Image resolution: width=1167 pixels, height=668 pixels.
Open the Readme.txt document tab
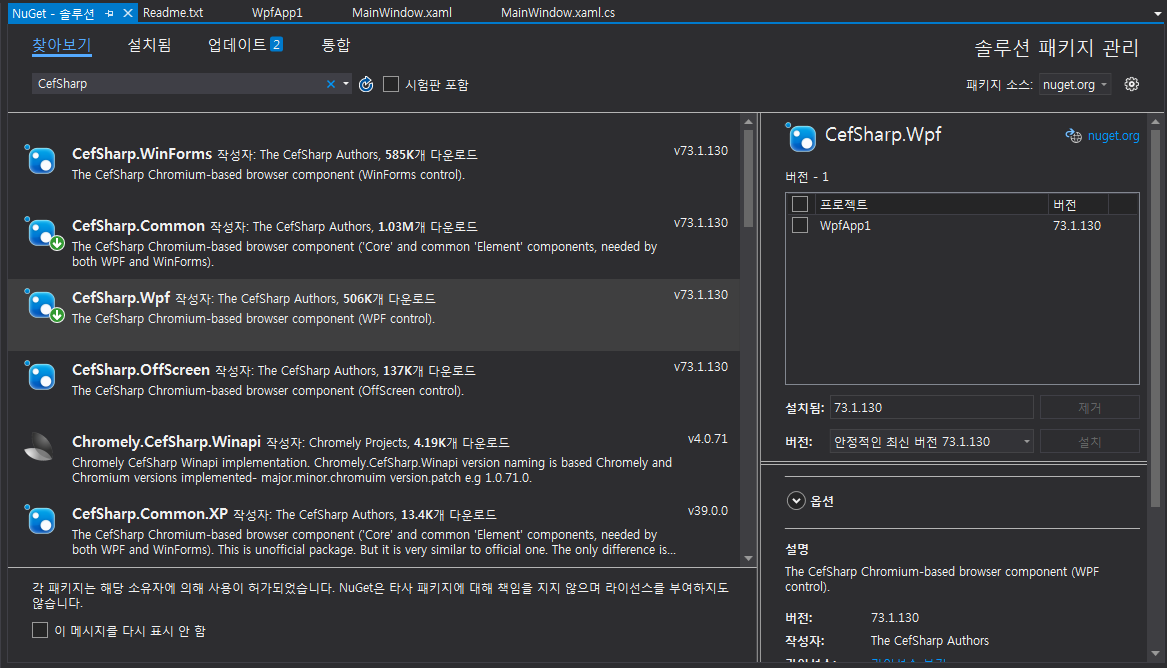[173, 13]
